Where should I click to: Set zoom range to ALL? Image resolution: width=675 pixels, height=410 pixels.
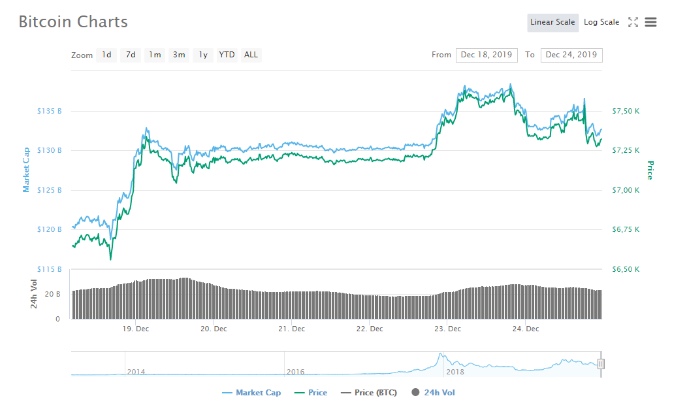click(x=251, y=55)
